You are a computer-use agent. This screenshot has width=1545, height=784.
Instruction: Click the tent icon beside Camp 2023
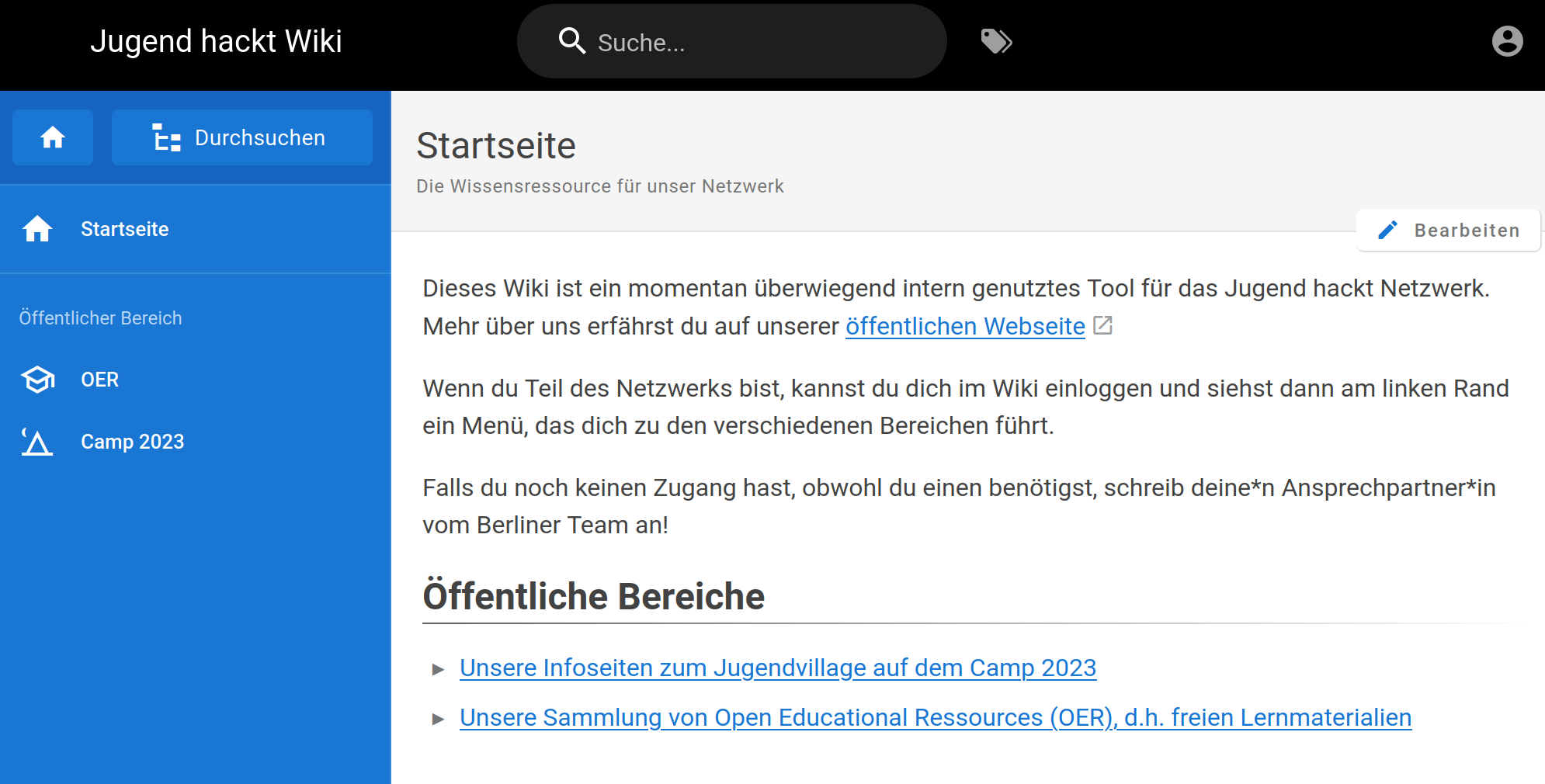pyautogui.click(x=37, y=442)
